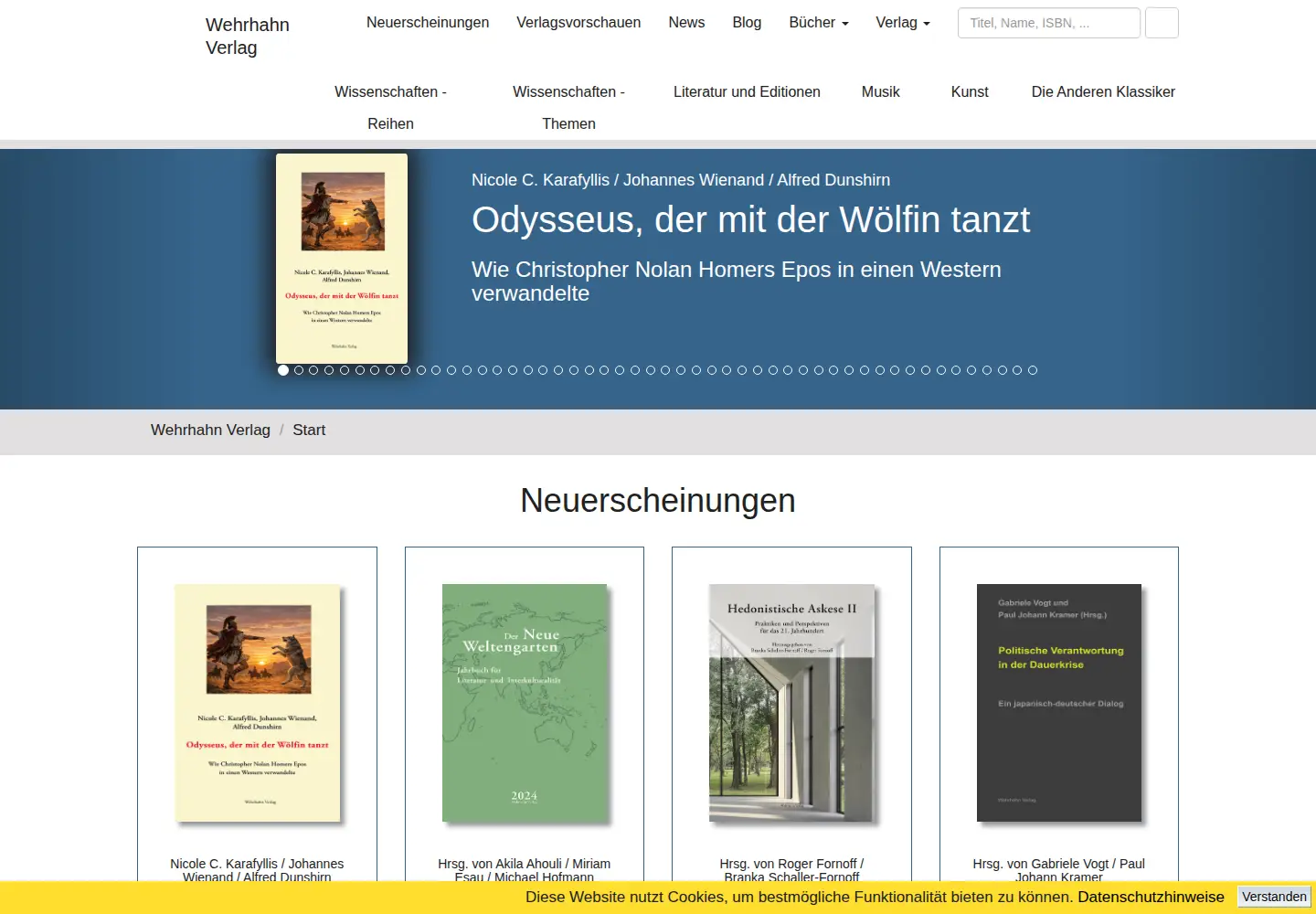Image resolution: width=1316 pixels, height=914 pixels.
Task: Click the banner subtitle about Christopher Nolan
Action: (x=737, y=282)
